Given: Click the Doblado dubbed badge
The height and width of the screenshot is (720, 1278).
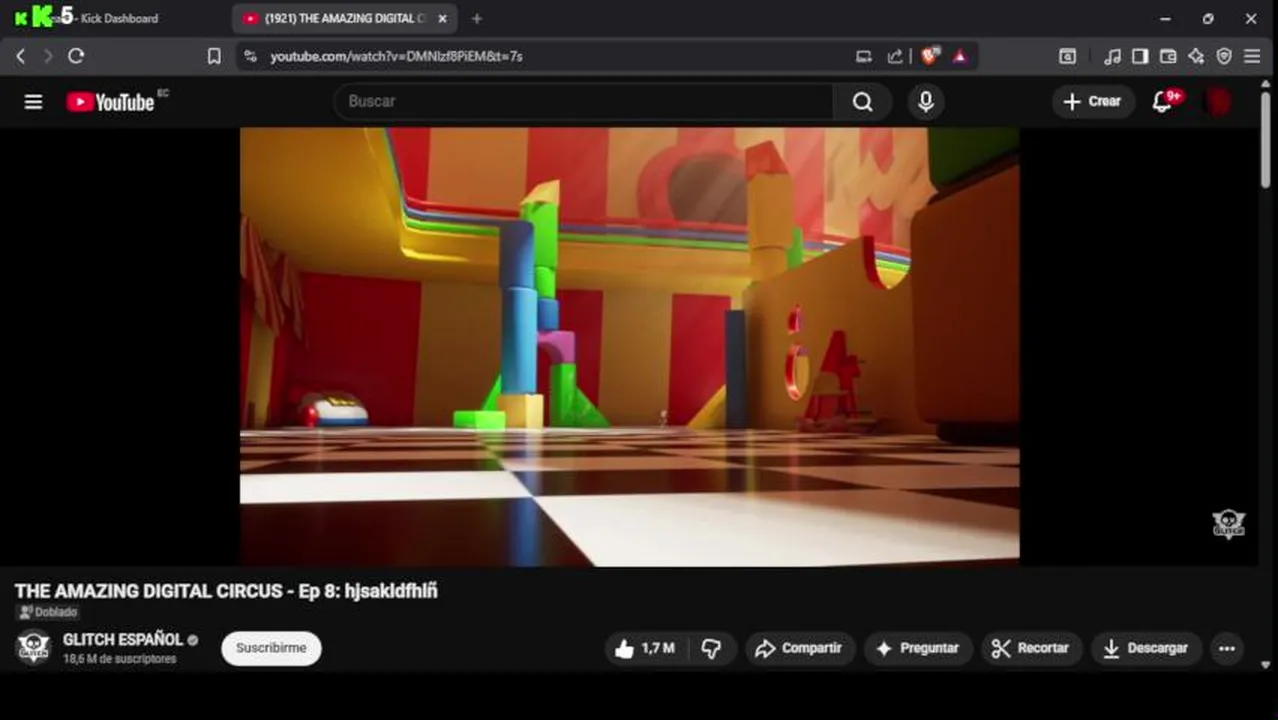Looking at the screenshot, I should coord(48,612).
